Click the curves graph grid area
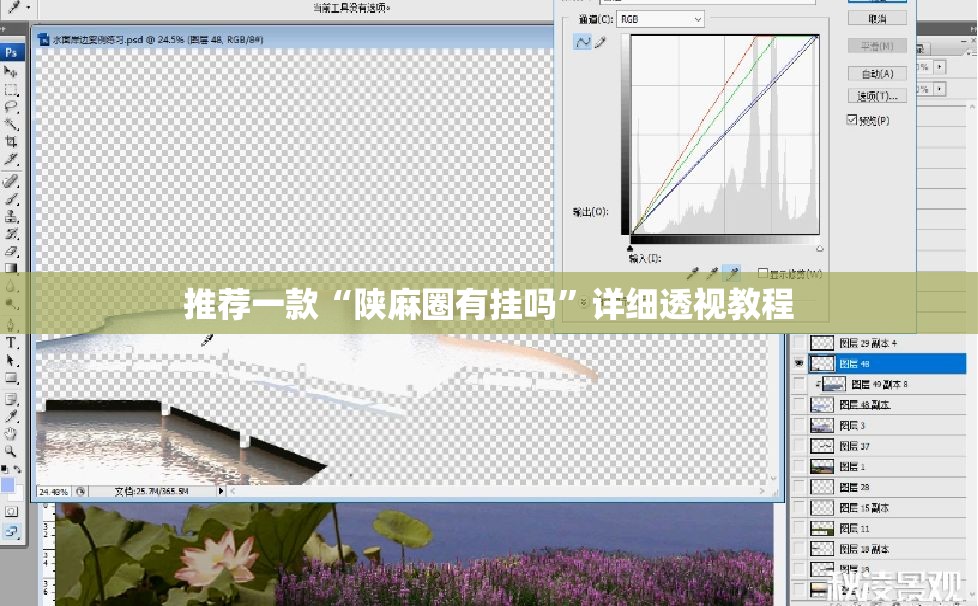This screenshot has height=606, width=978. pyautogui.click(x=725, y=134)
